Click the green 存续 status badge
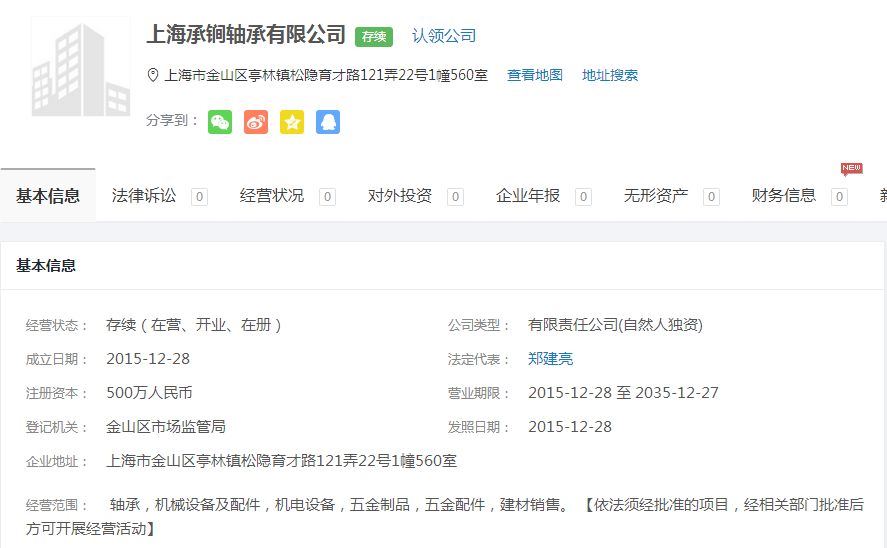Image resolution: width=887 pixels, height=548 pixels. 374,37
